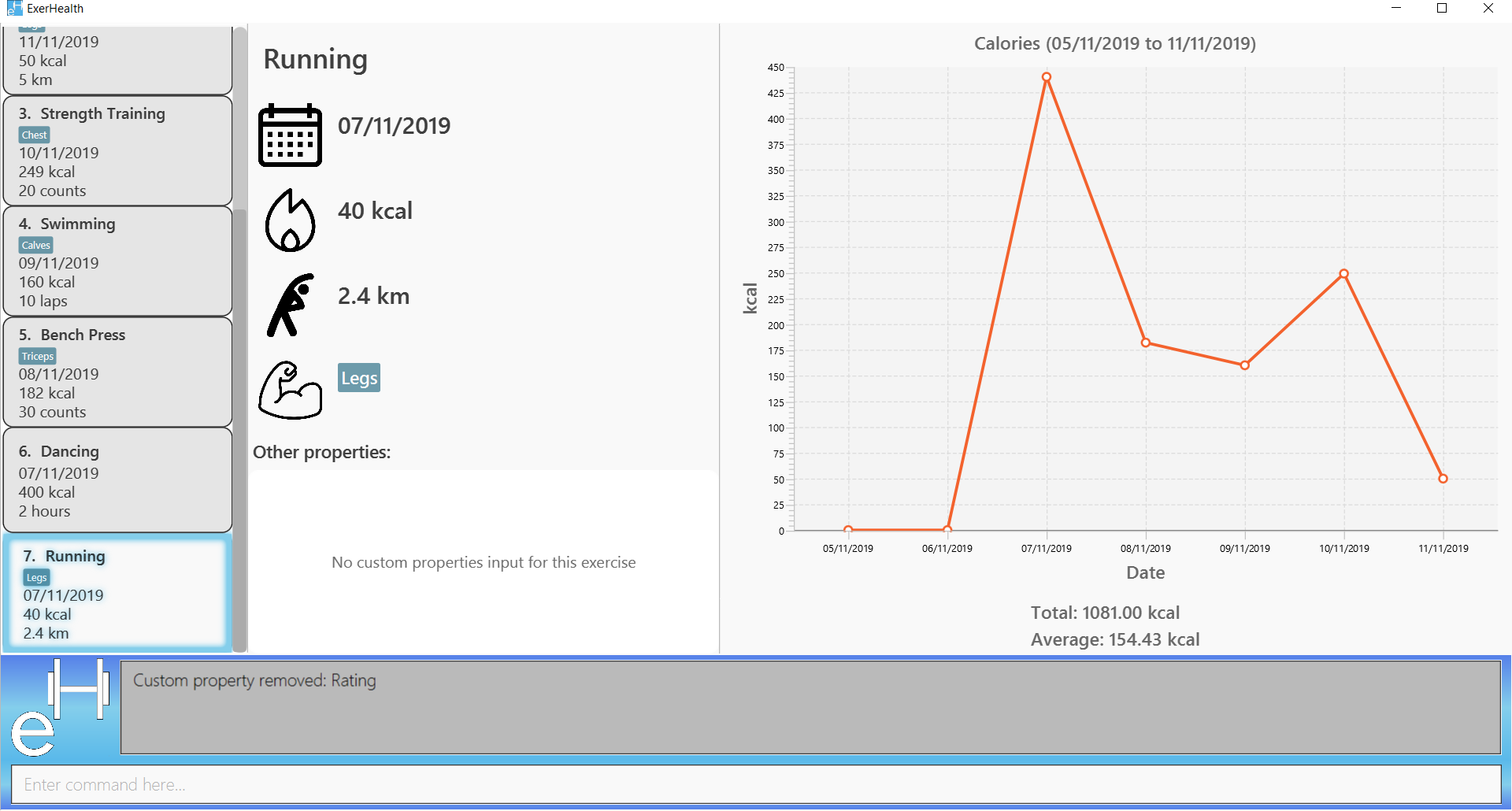The image size is (1512, 811).
Task: Click the ExerHealth dumbbell logo
Action: point(59,707)
